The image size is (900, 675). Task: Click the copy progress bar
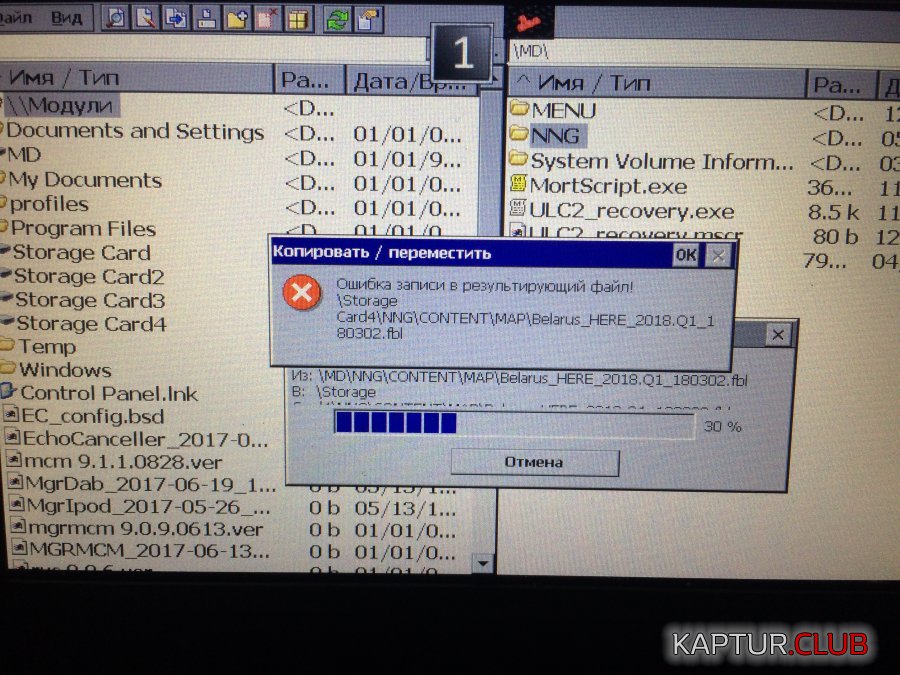coord(514,425)
